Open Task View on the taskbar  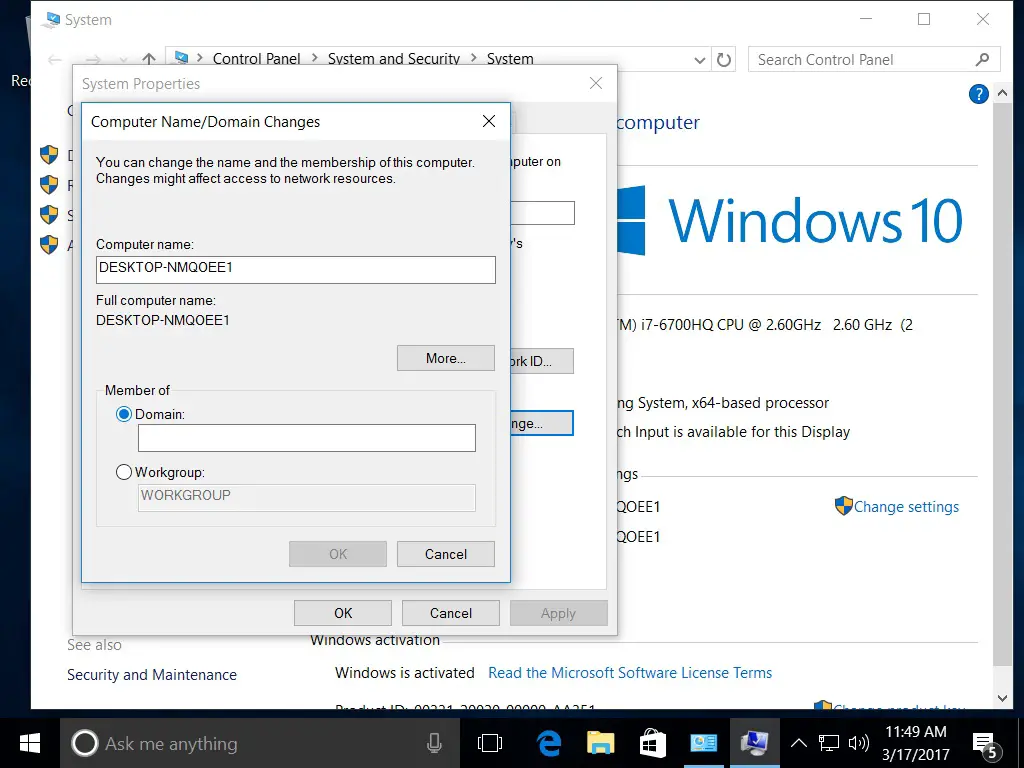490,743
